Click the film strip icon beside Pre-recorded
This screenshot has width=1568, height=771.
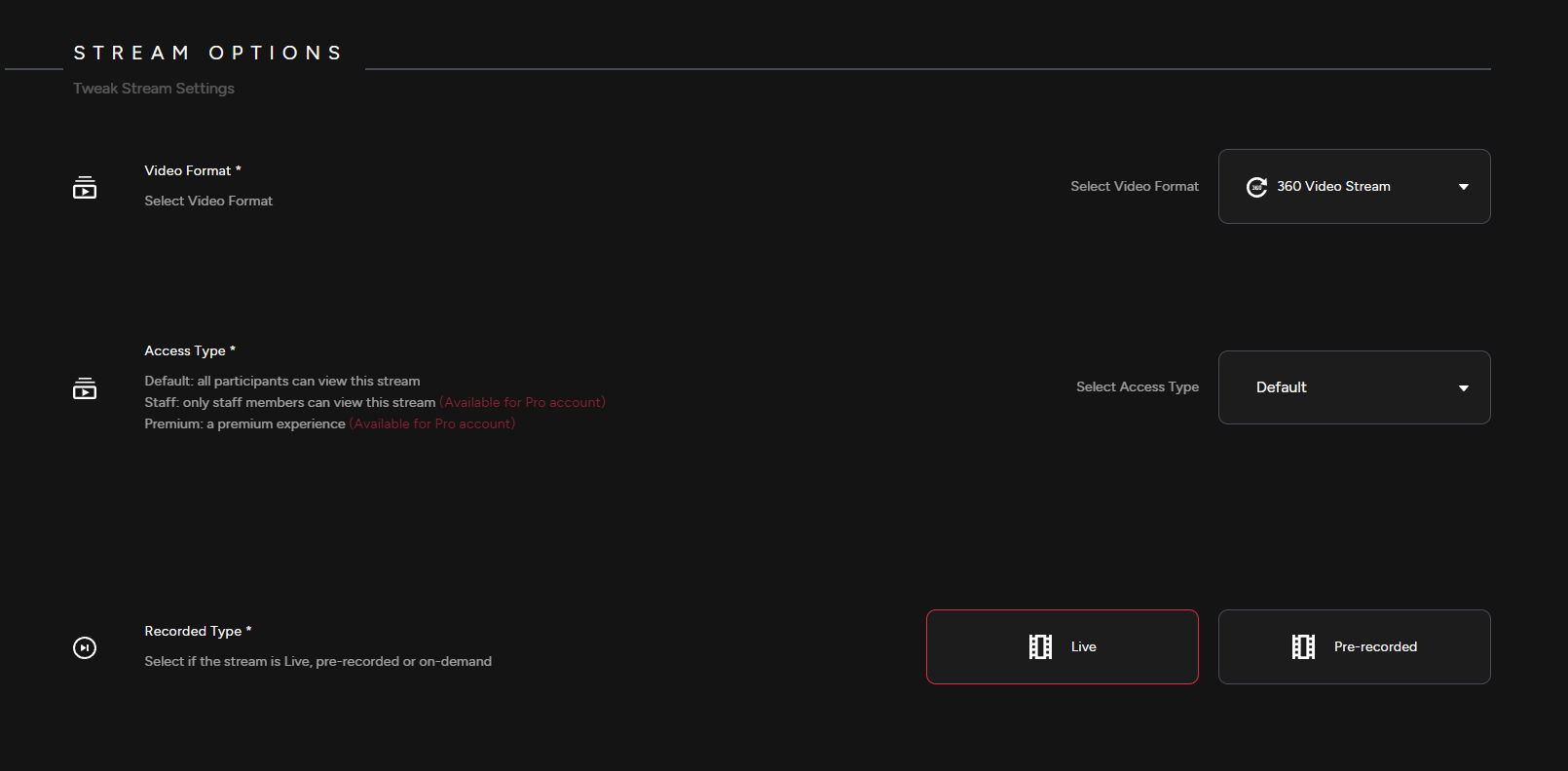[1303, 647]
